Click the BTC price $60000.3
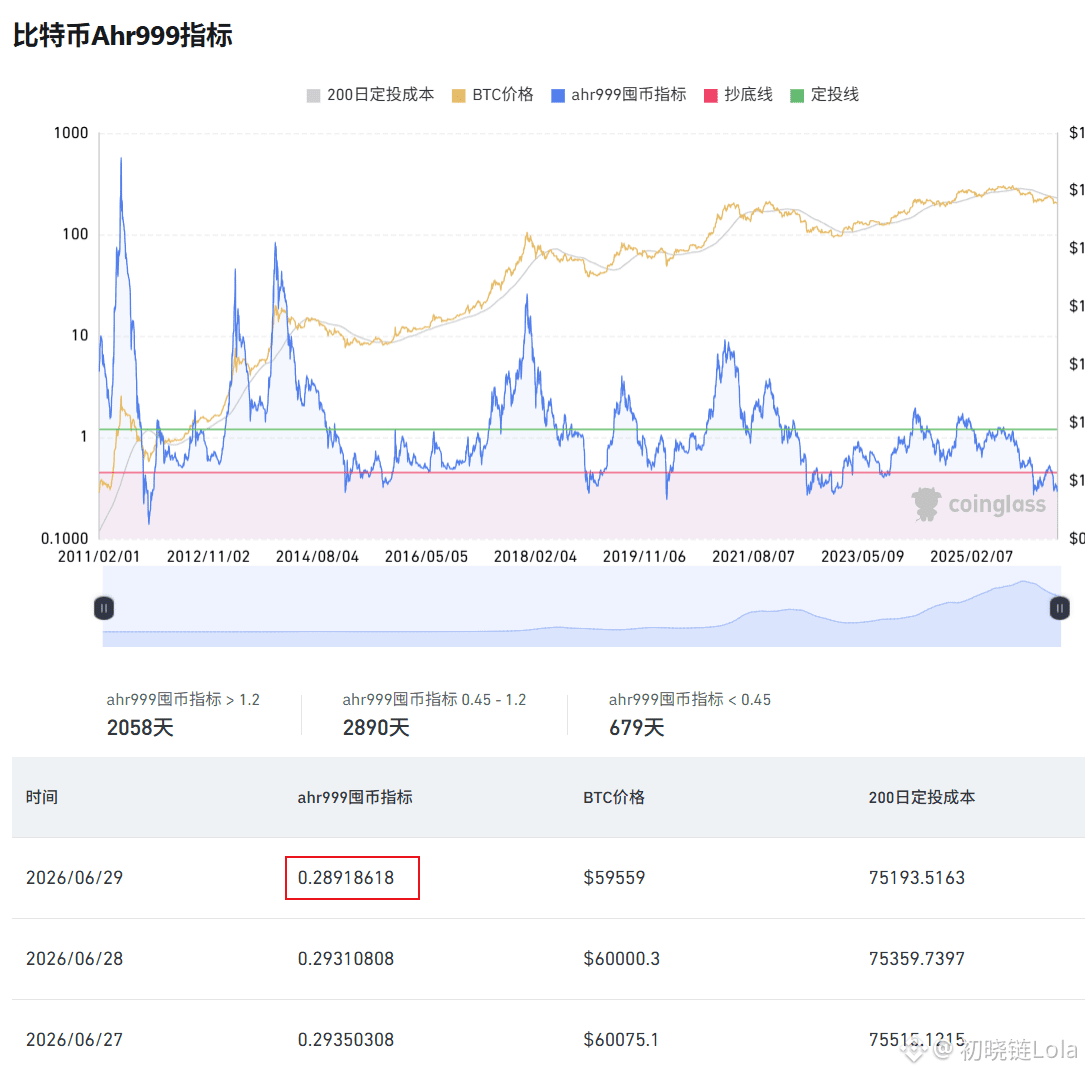The width and height of the screenshot is (1085, 1075). tap(621, 959)
